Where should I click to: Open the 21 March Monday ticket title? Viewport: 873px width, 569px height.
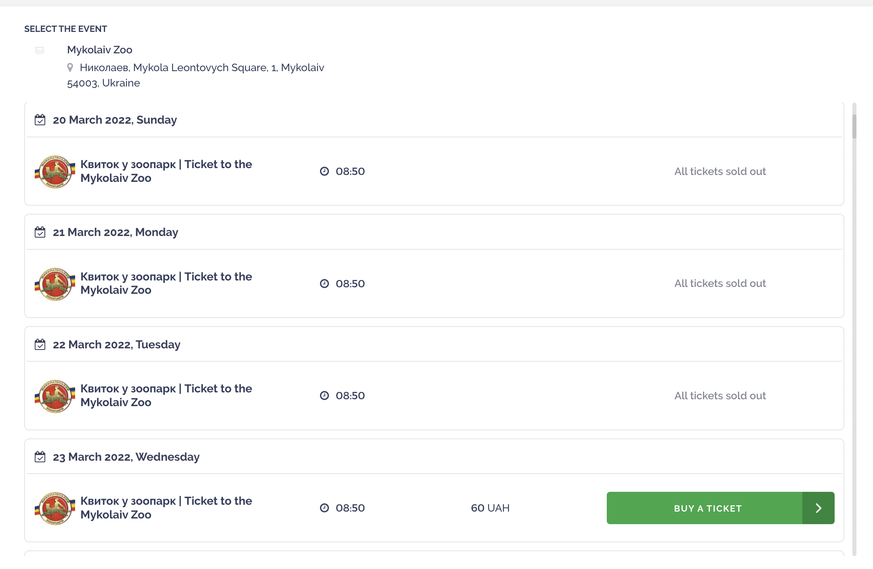pyautogui.click(x=166, y=283)
